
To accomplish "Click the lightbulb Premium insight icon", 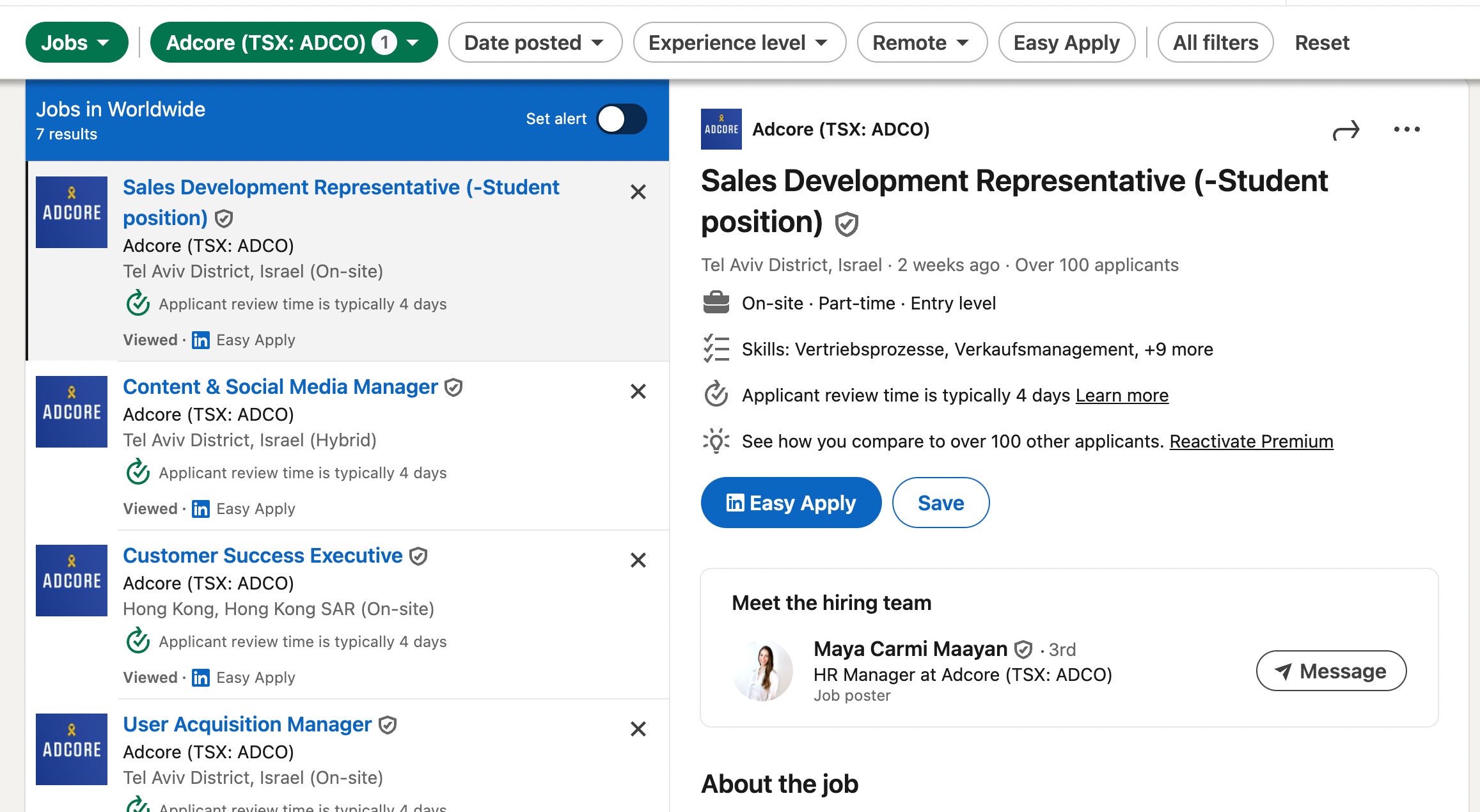I will tap(716, 441).
